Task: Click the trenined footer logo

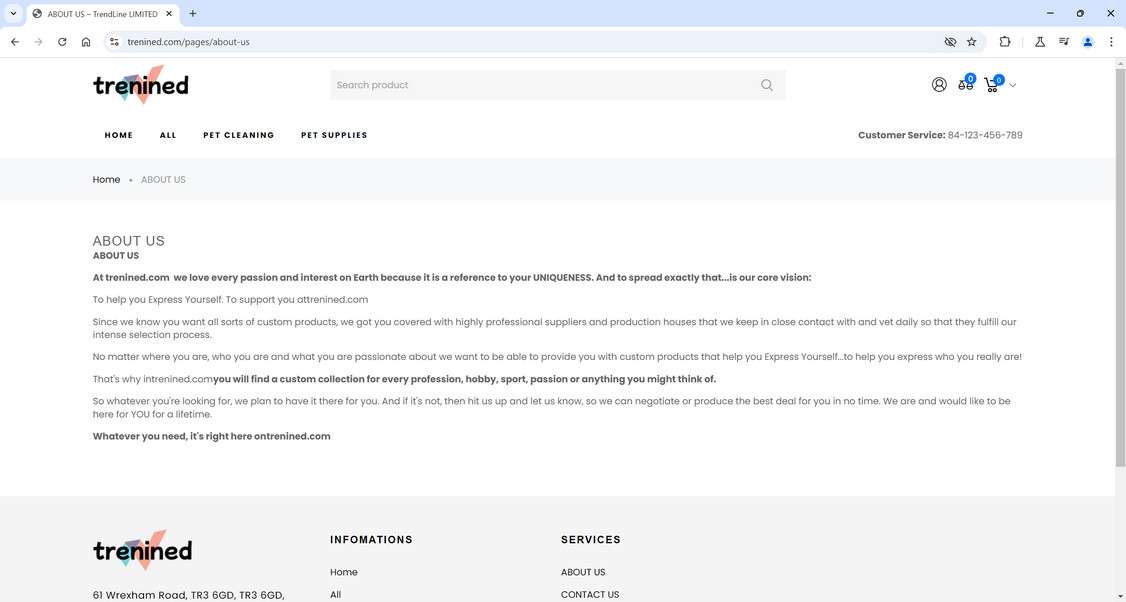Action: pos(142,550)
